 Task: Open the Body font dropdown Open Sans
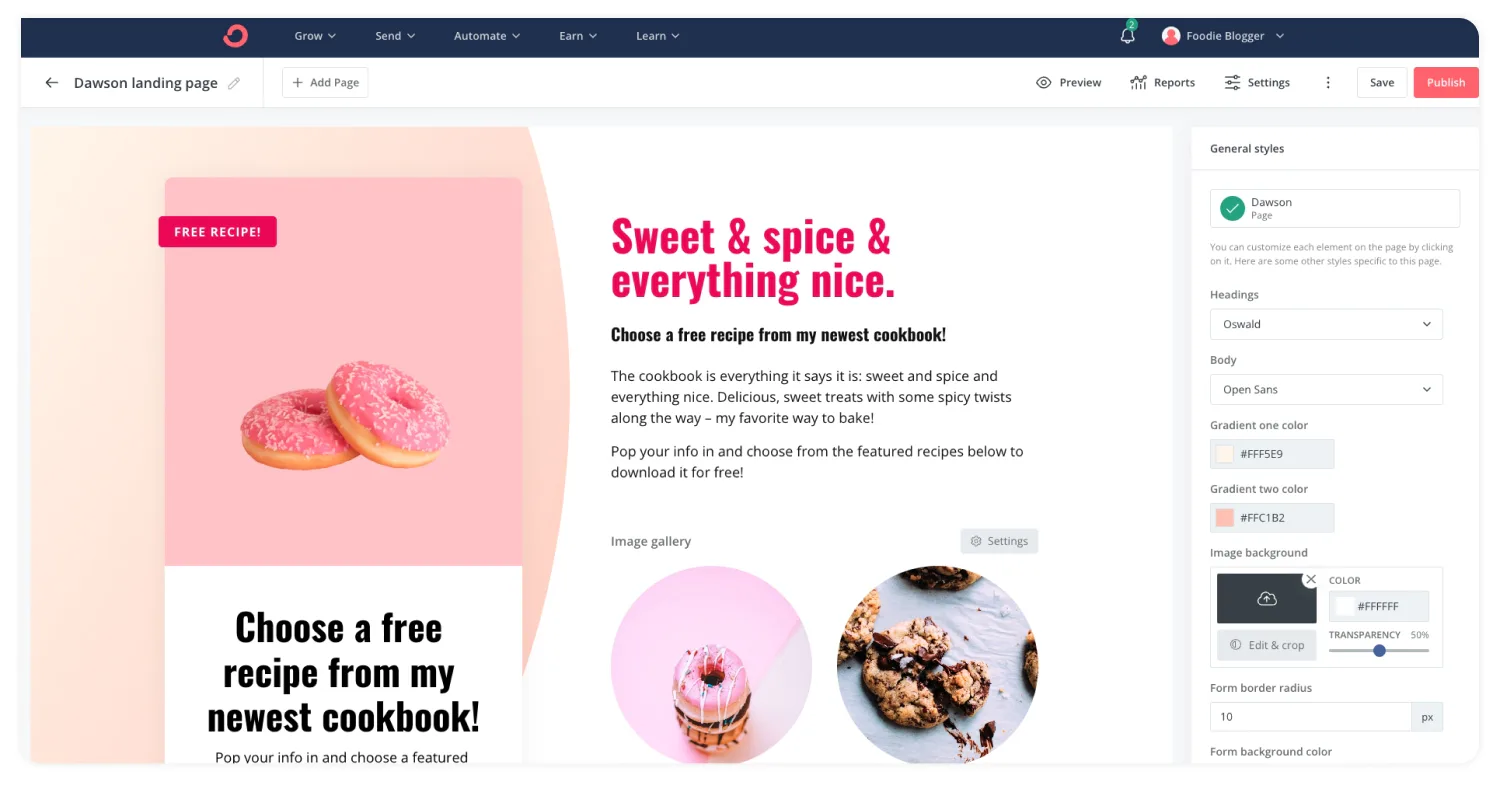[1326, 389]
